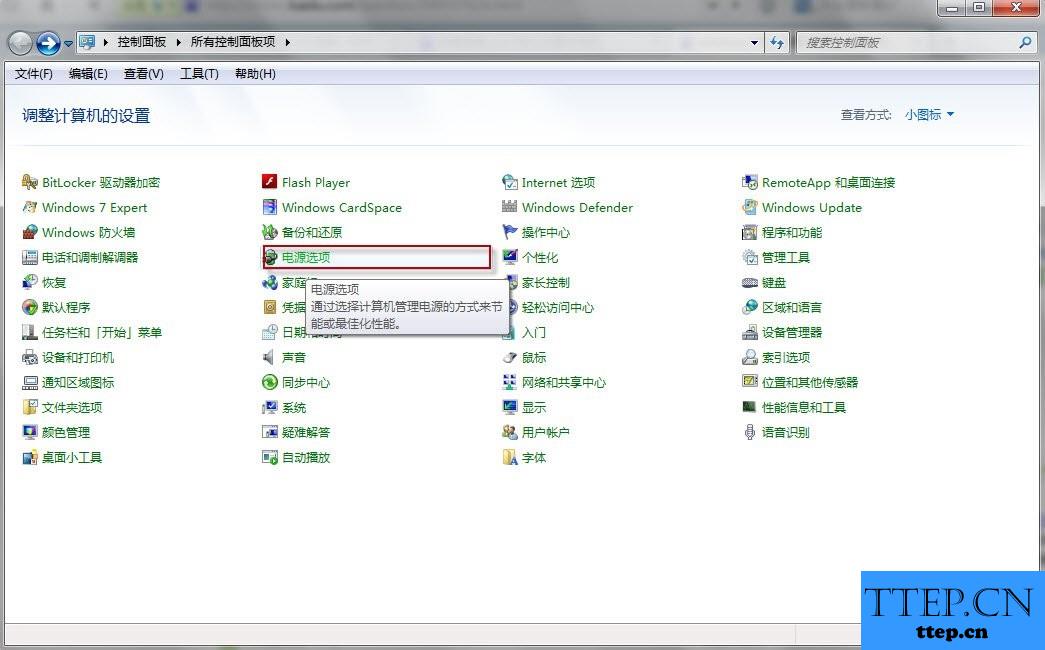
Task: Open the 文件(F) menu
Action: pos(33,73)
